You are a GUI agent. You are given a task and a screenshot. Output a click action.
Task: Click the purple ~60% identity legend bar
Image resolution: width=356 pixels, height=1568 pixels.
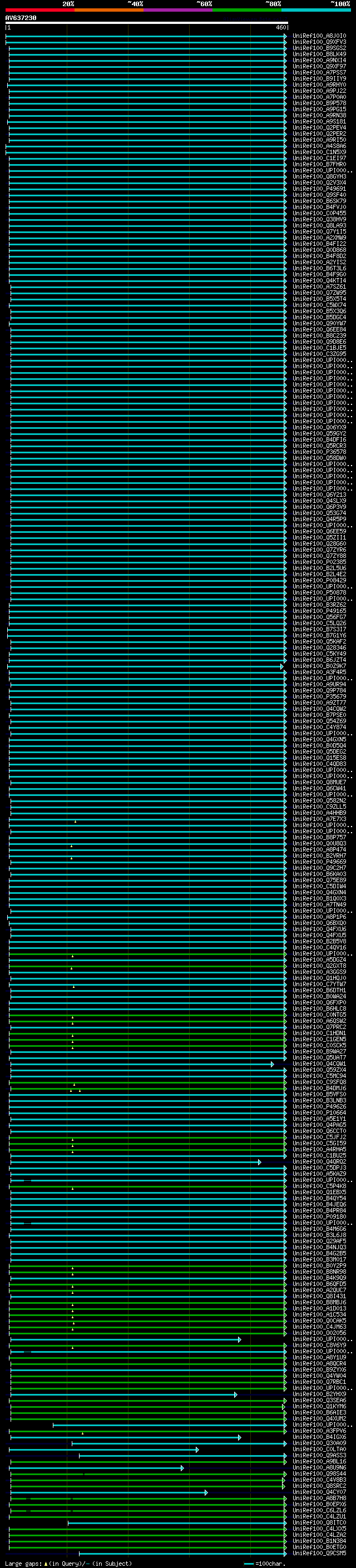pyautogui.click(x=179, y=10)
